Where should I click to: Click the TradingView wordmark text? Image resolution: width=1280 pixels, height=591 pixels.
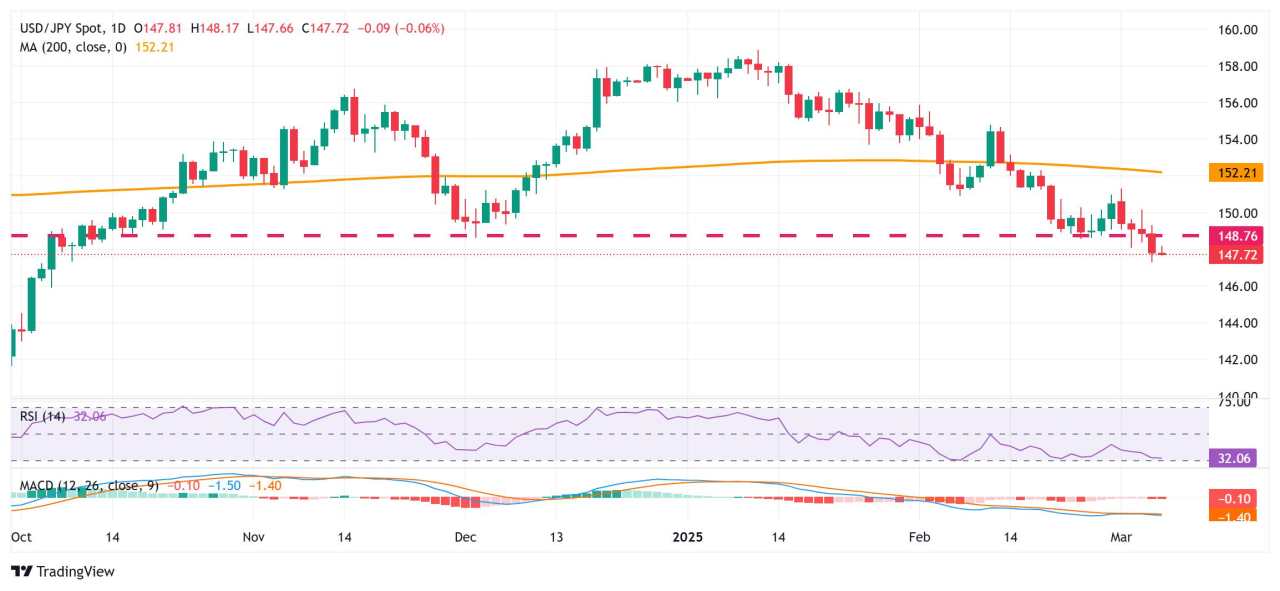coord(76,571)
